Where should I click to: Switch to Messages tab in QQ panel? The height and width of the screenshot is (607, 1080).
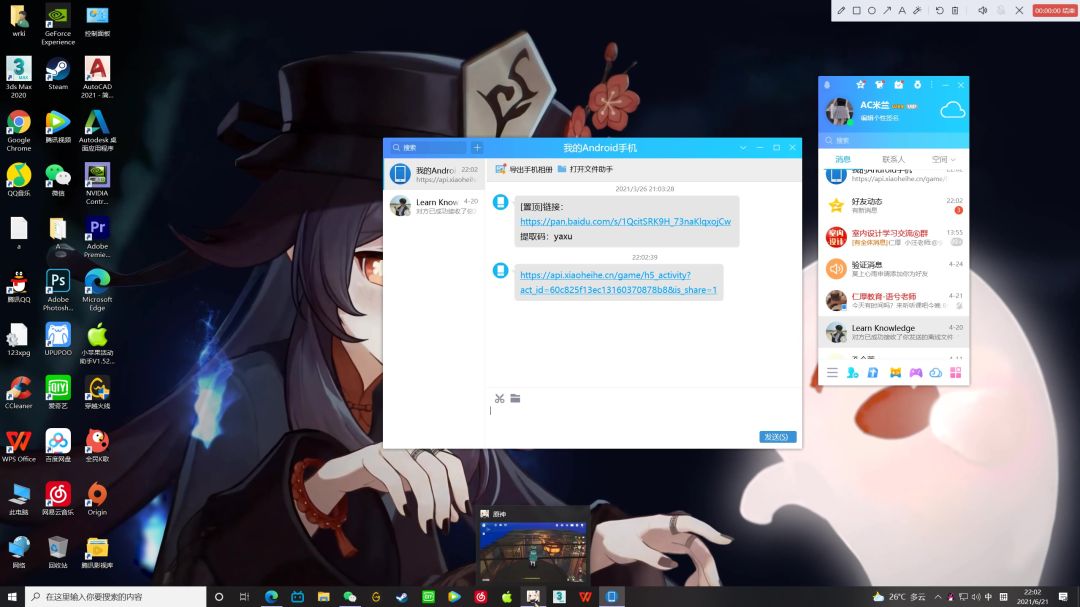(843, 159)
